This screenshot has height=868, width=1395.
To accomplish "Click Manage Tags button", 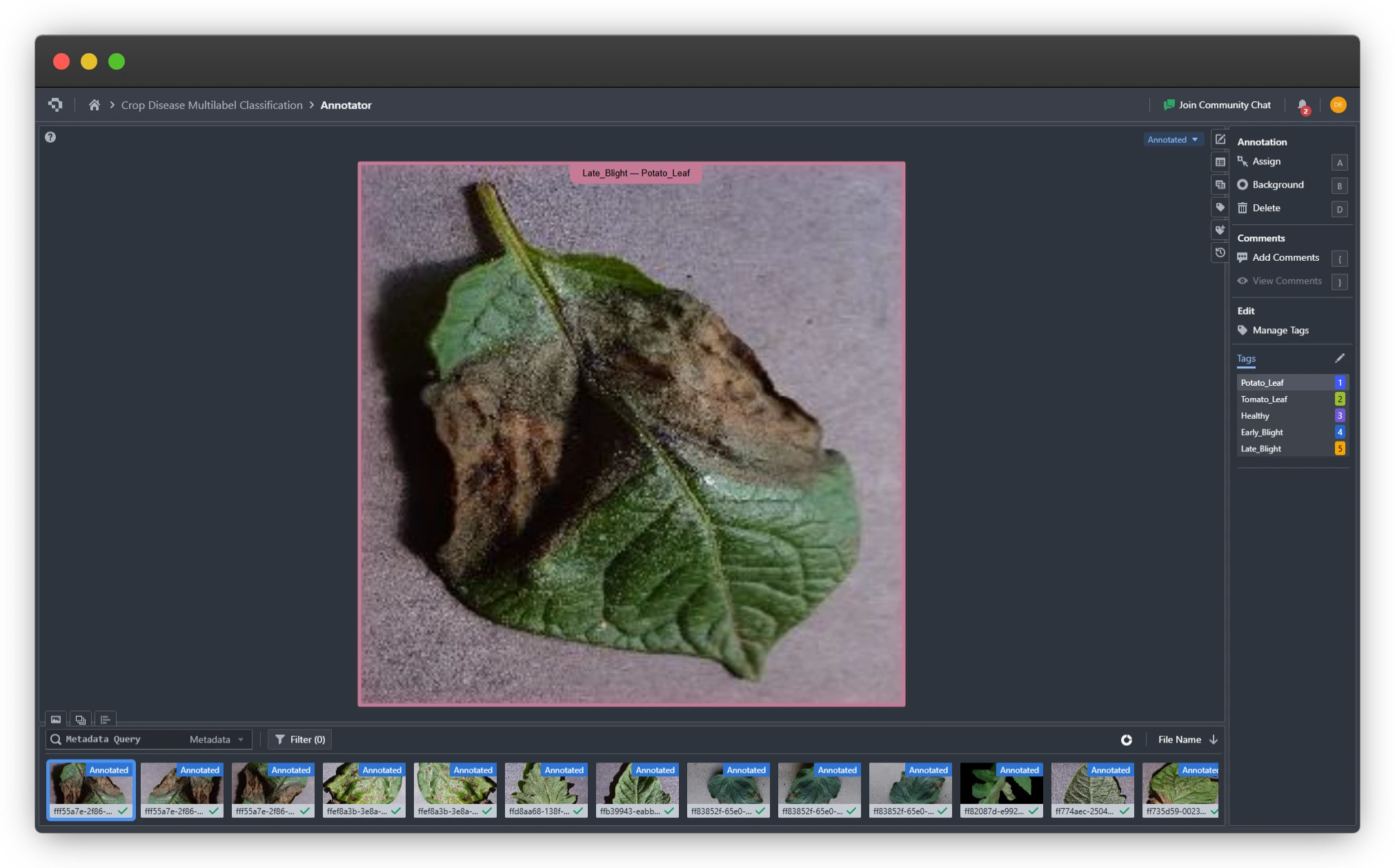I will click(x=1280, y=331).
